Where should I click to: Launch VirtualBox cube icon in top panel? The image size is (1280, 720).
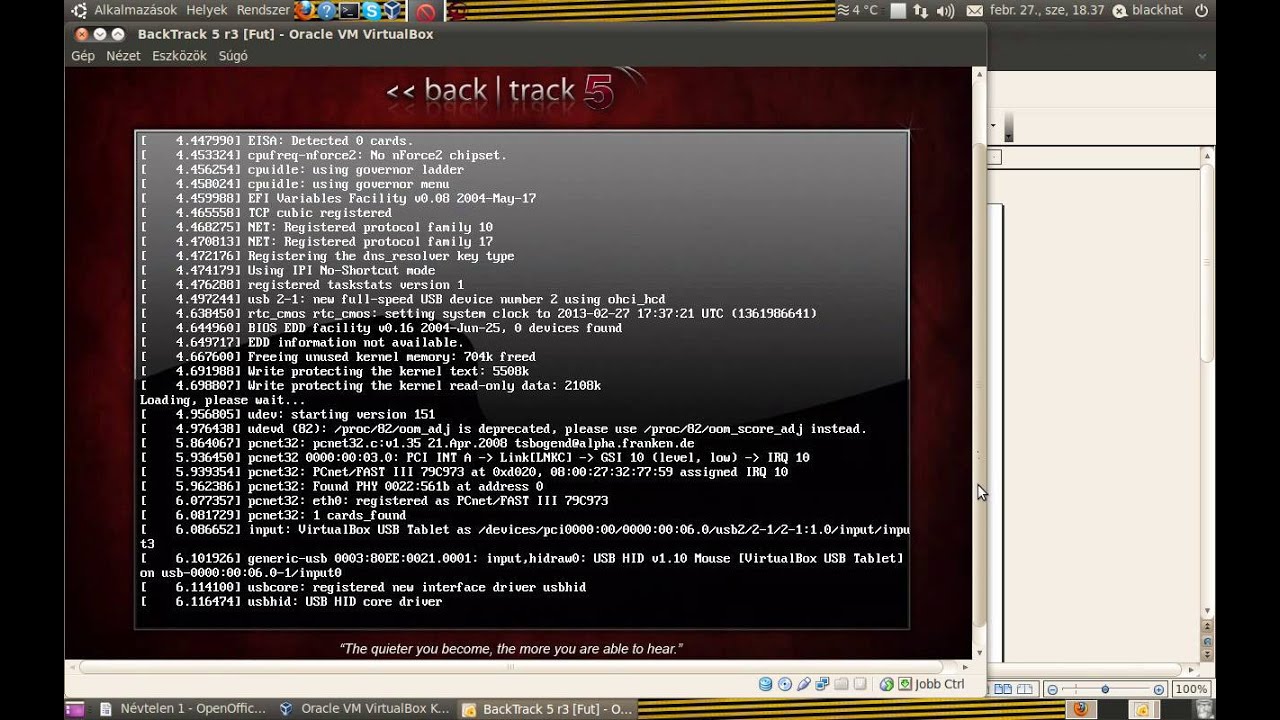(x=393, y=11)
